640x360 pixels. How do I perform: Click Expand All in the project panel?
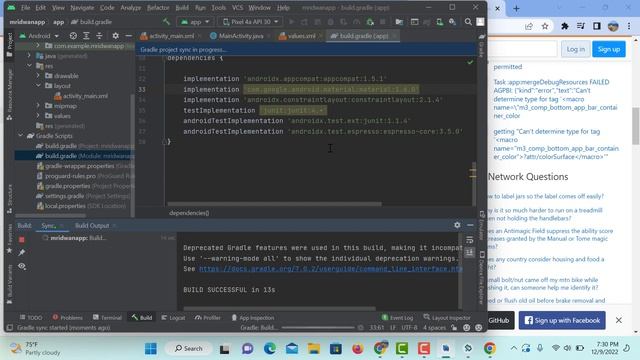86,36
